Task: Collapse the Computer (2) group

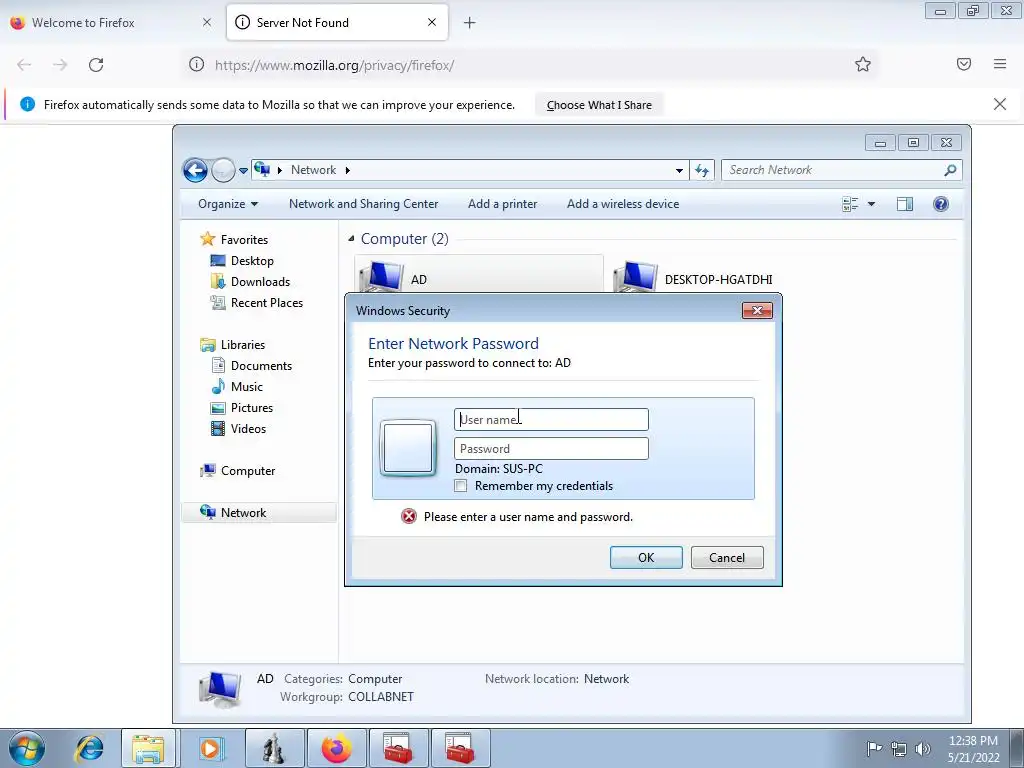Action: [351, 239]
